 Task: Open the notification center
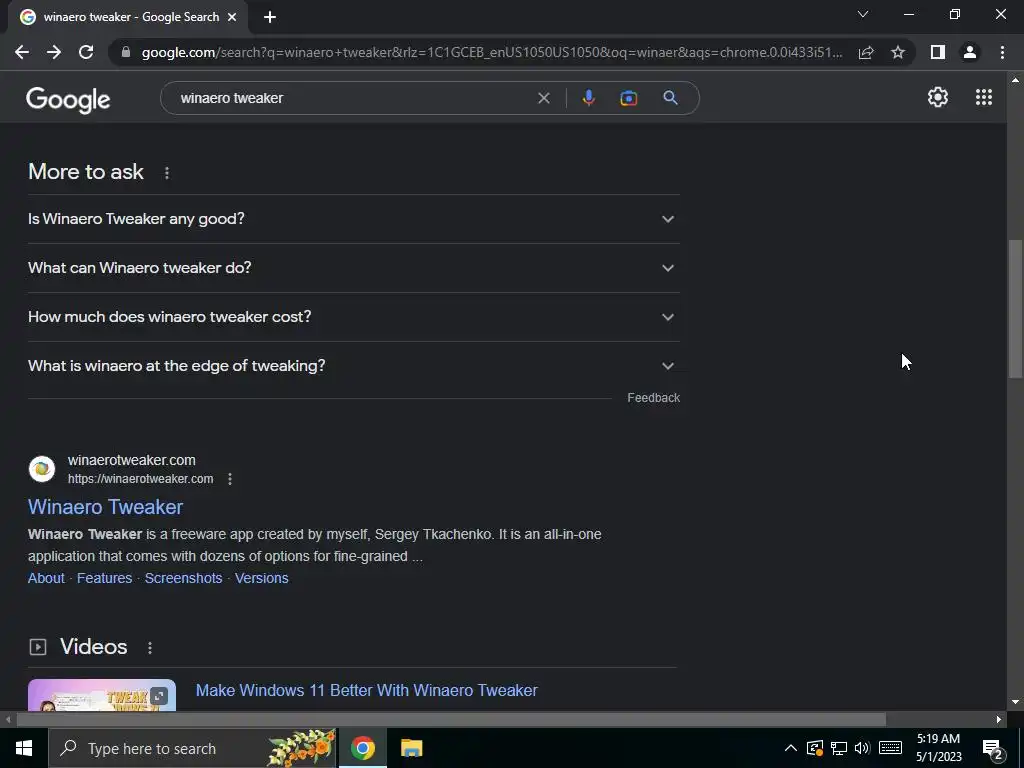[993, 749]
